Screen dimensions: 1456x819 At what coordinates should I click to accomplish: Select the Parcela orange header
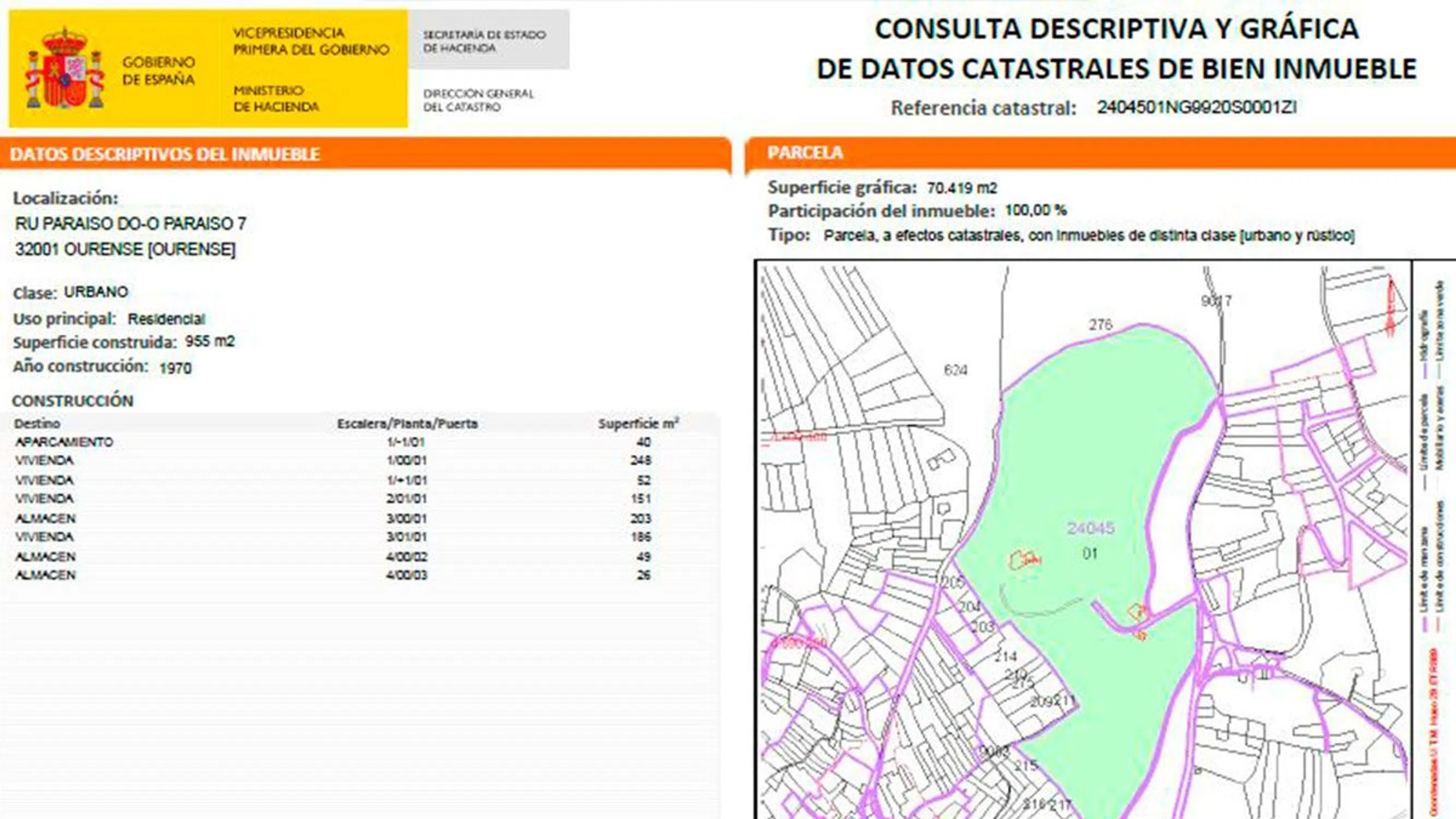click(805, 153)
